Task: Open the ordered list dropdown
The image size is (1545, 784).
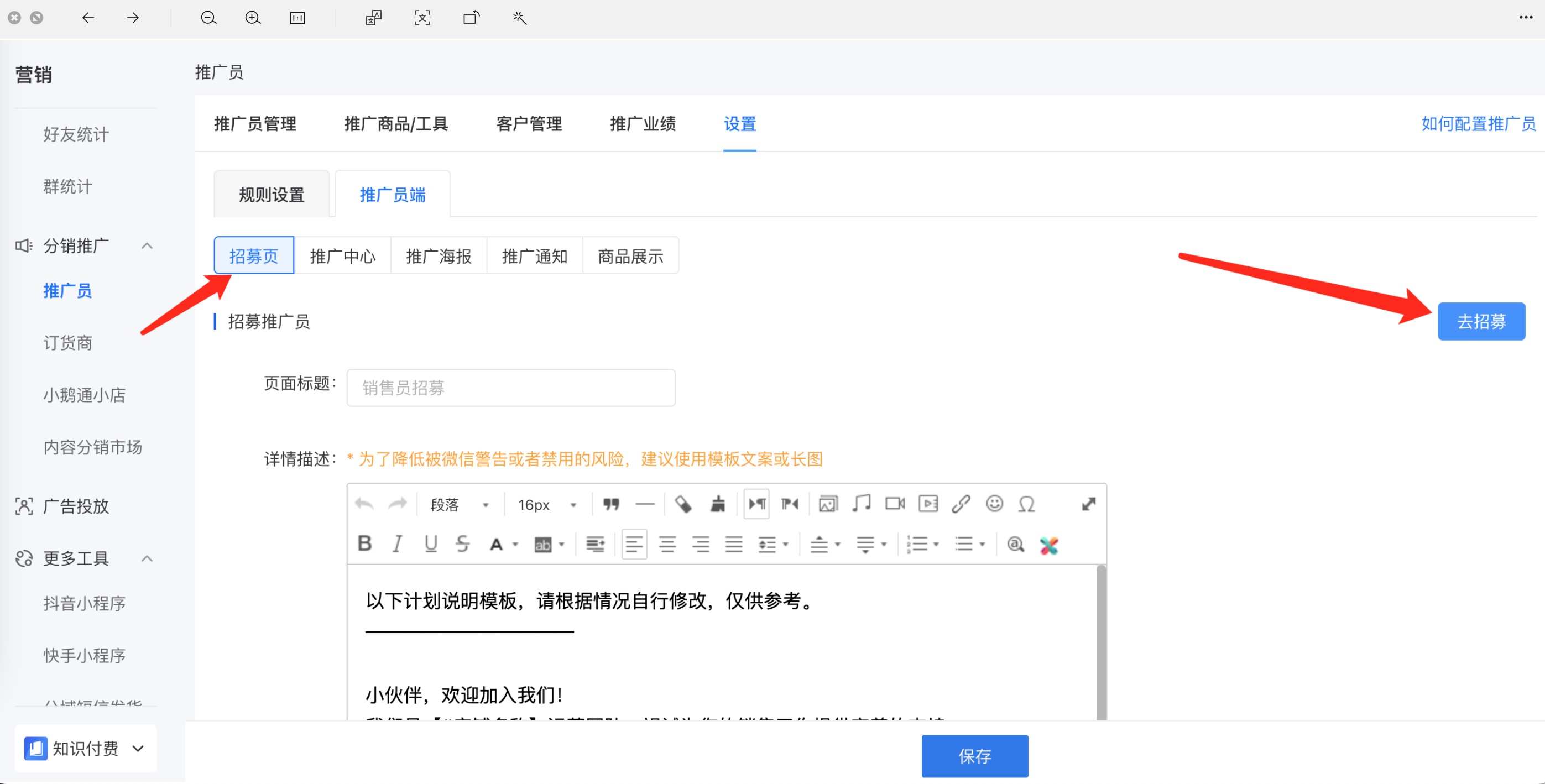Action: tap(922, 544)
